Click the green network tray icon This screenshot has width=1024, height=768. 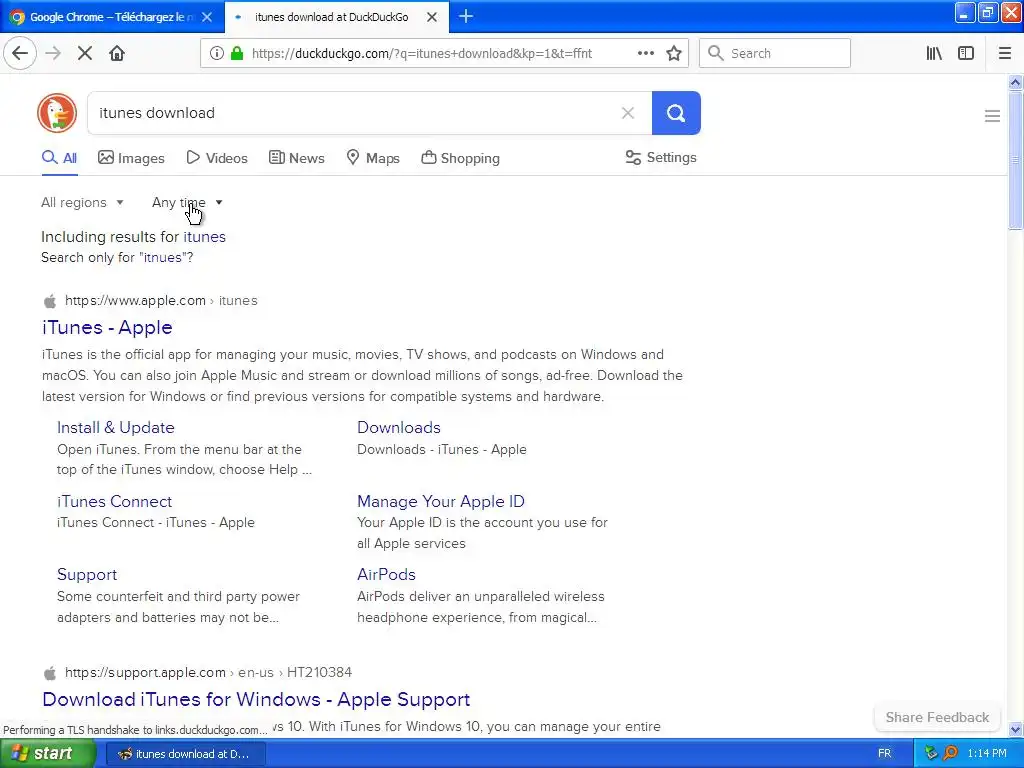931,753
